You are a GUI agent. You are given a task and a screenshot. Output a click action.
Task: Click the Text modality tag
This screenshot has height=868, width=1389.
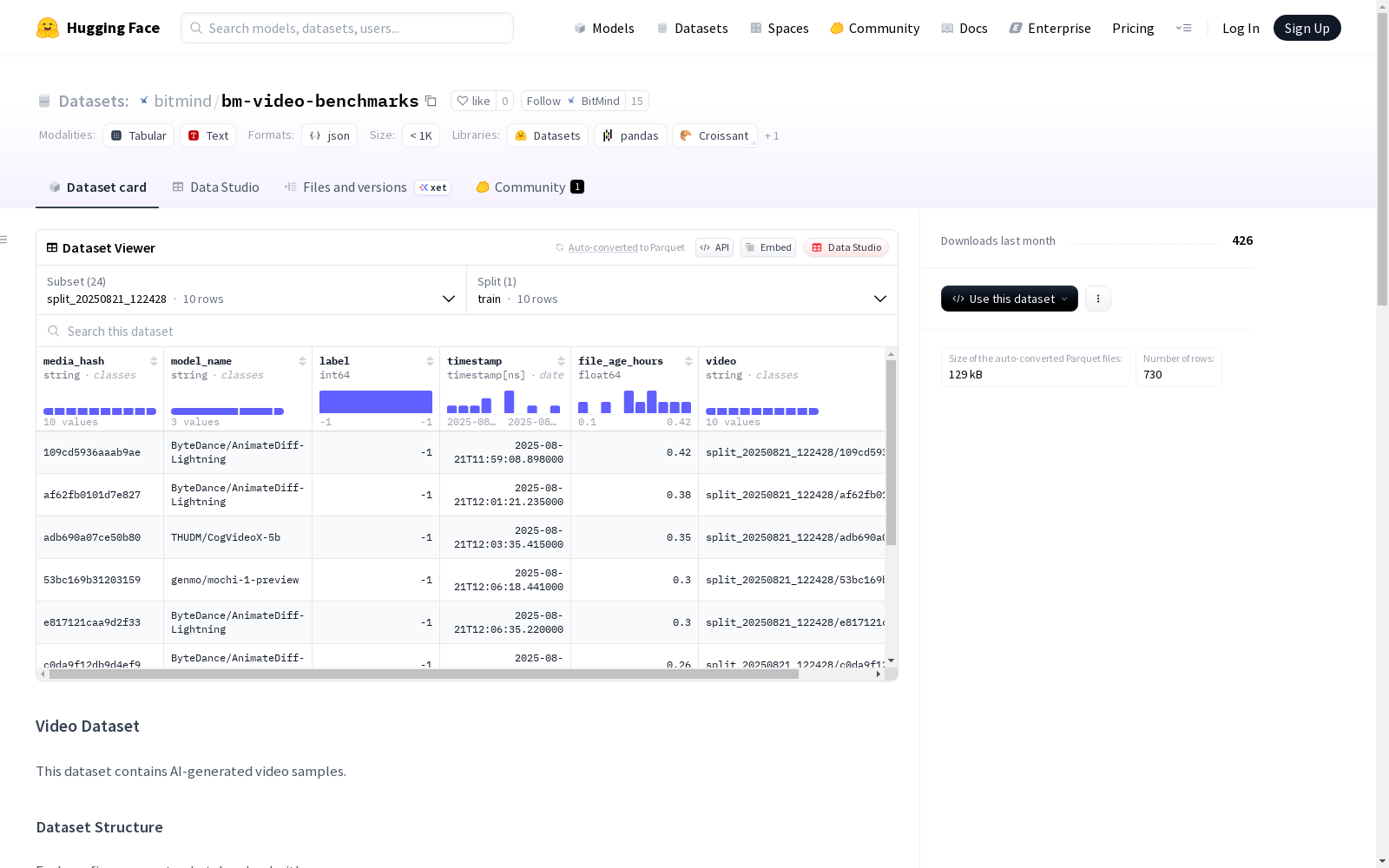click(x=208, y=135)
